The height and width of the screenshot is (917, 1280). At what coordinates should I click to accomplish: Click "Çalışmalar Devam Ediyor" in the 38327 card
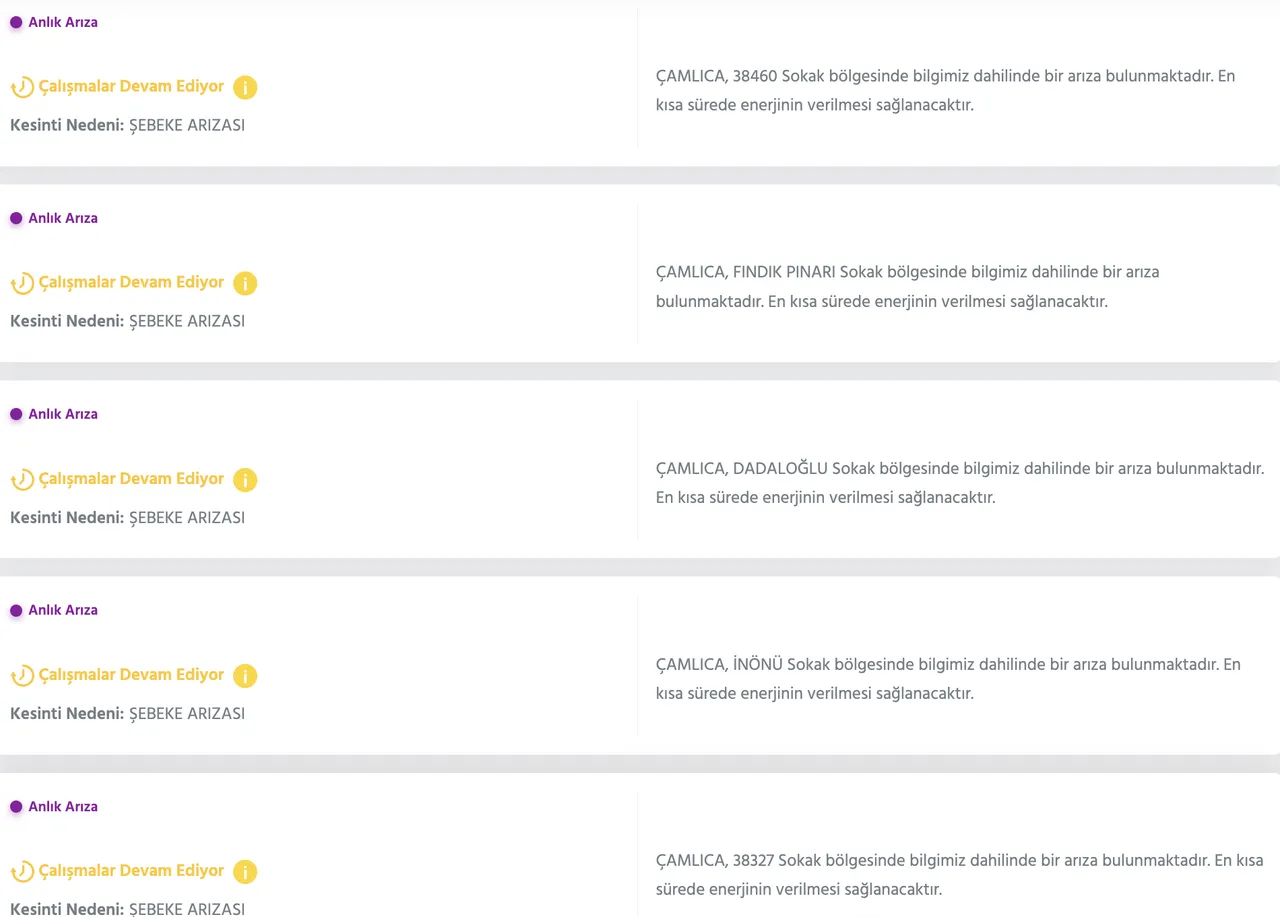[x=131, y=870]
